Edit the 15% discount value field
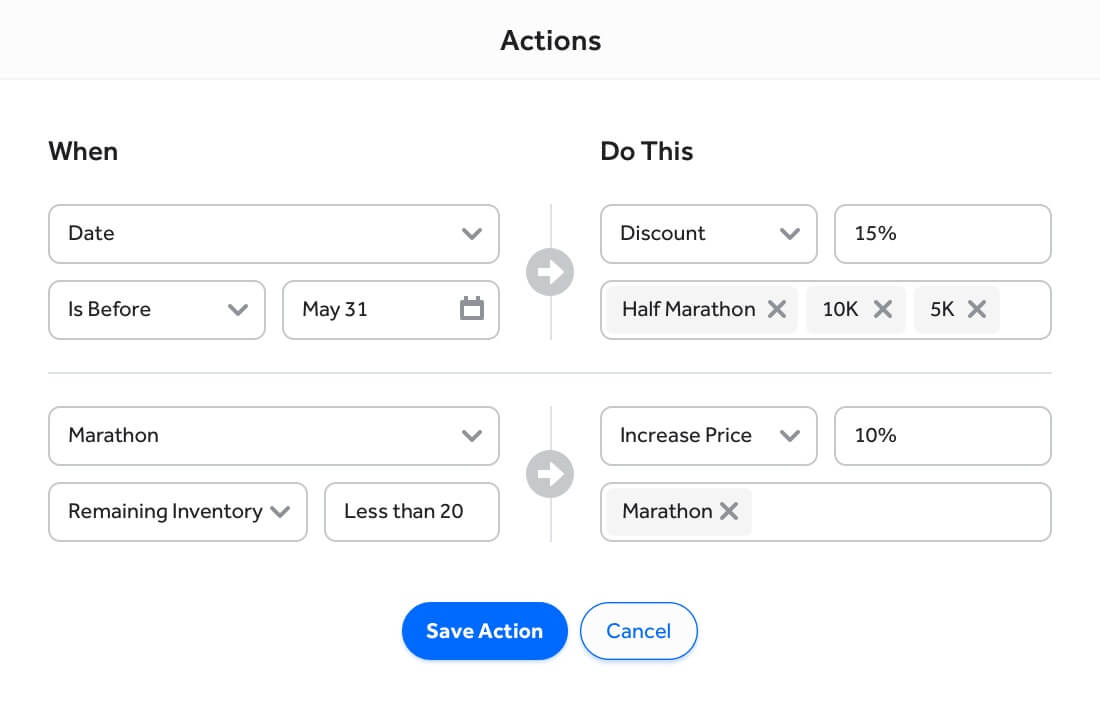This screenshot has width=1100, height=708. point(941,234)
